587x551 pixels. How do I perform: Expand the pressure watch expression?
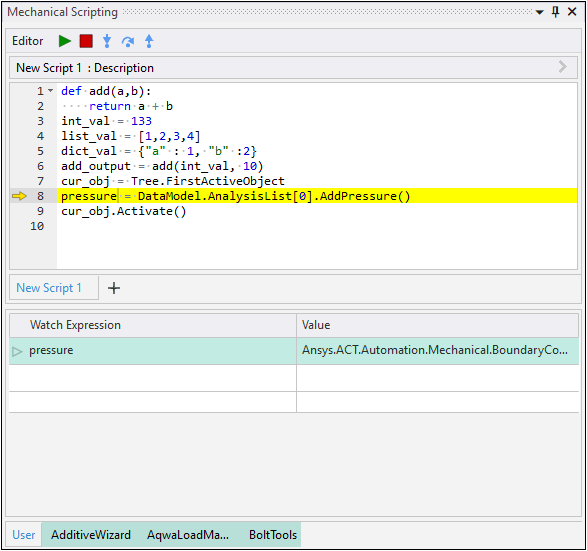17,351
